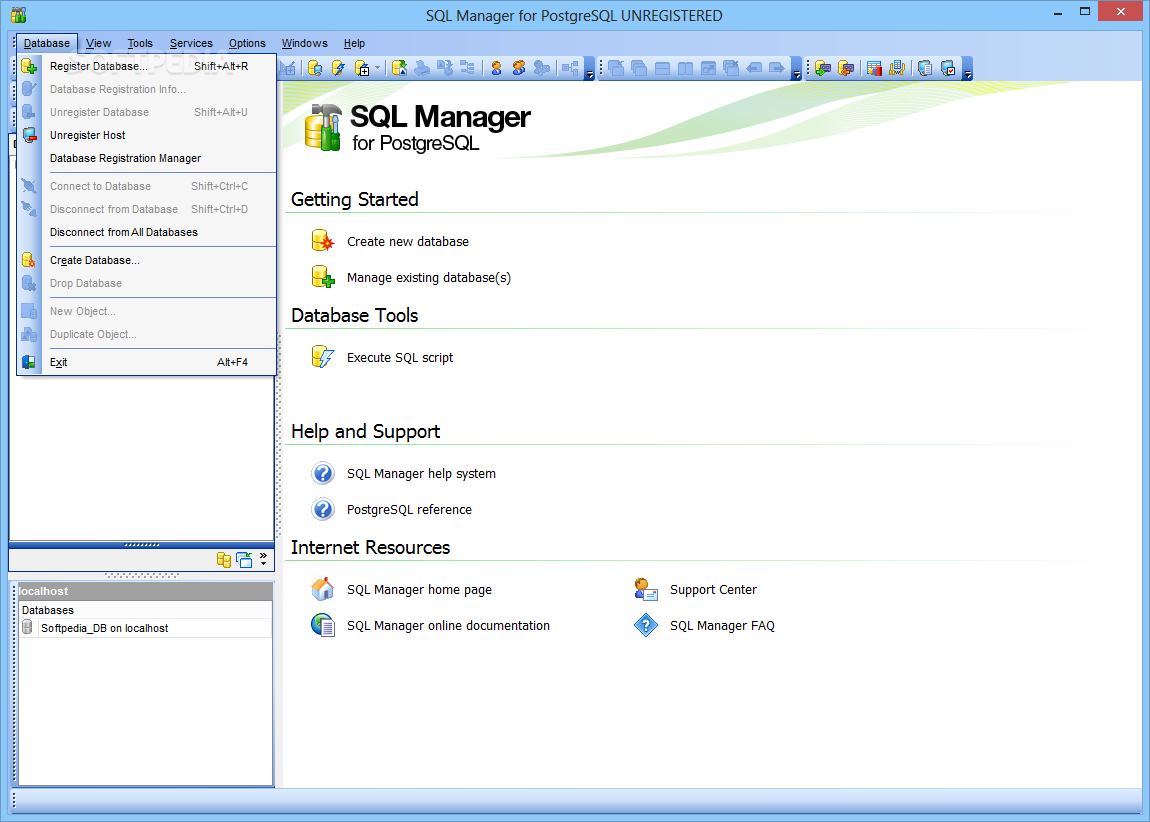Open the Options menu
Screen dimensions: 1150x822
click(x=247, y=43)
